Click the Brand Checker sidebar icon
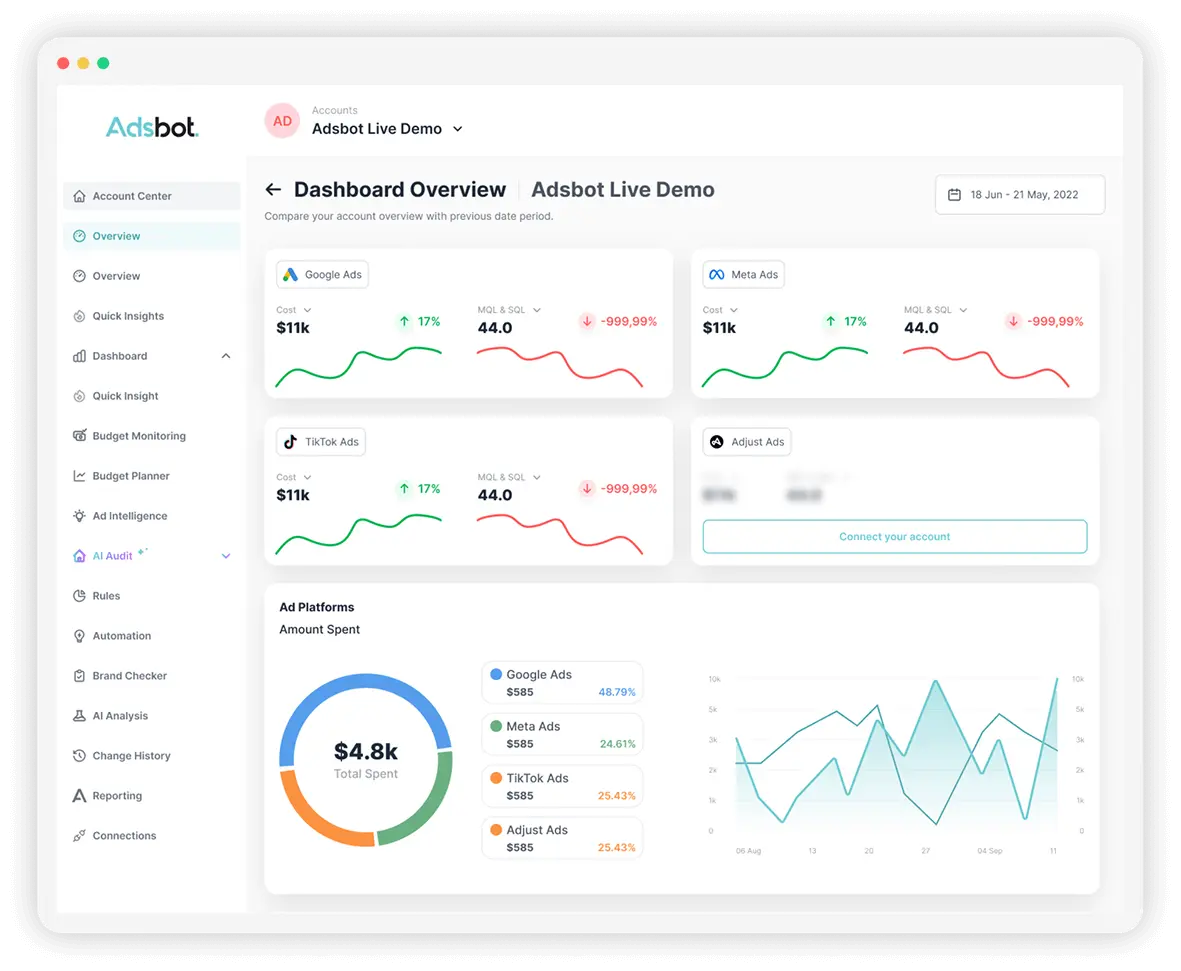 [80, 676]
